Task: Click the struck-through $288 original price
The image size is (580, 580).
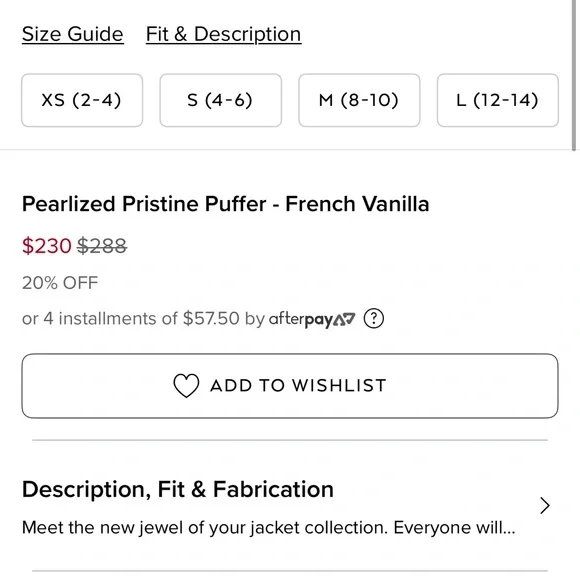Action: tap(102, 246)
